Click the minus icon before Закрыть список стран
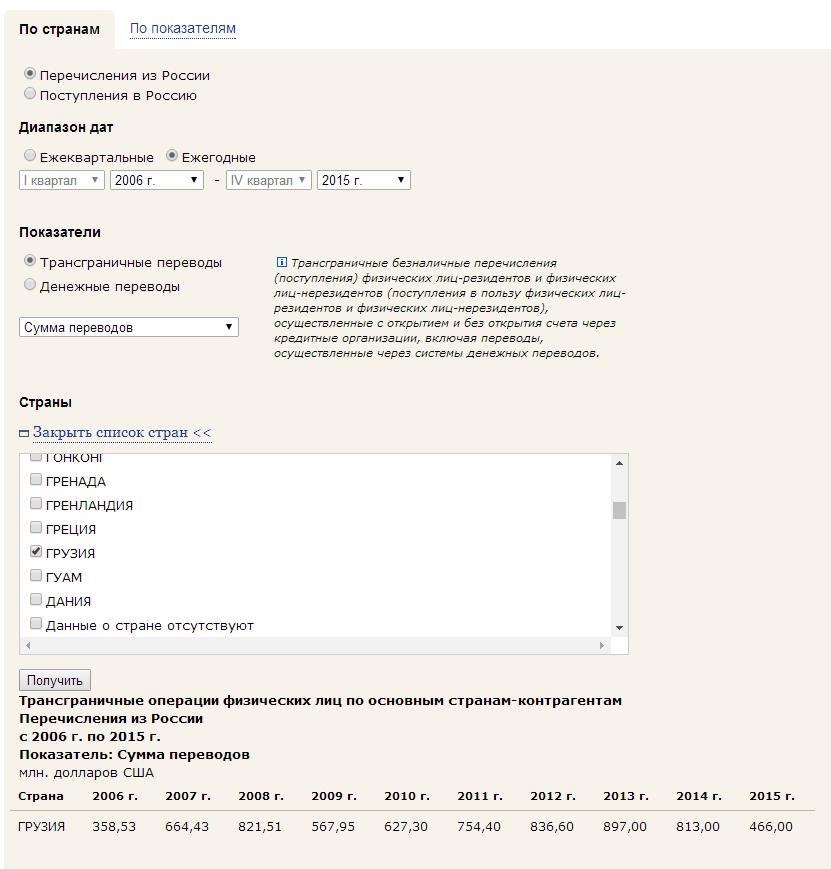 pyautogui.click(x=24, y=433)
